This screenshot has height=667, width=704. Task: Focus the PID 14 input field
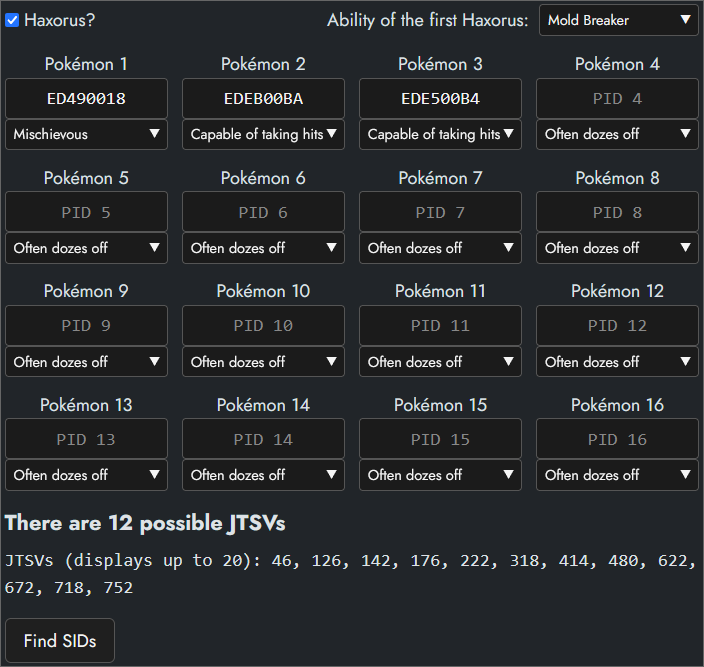point(263,439)
